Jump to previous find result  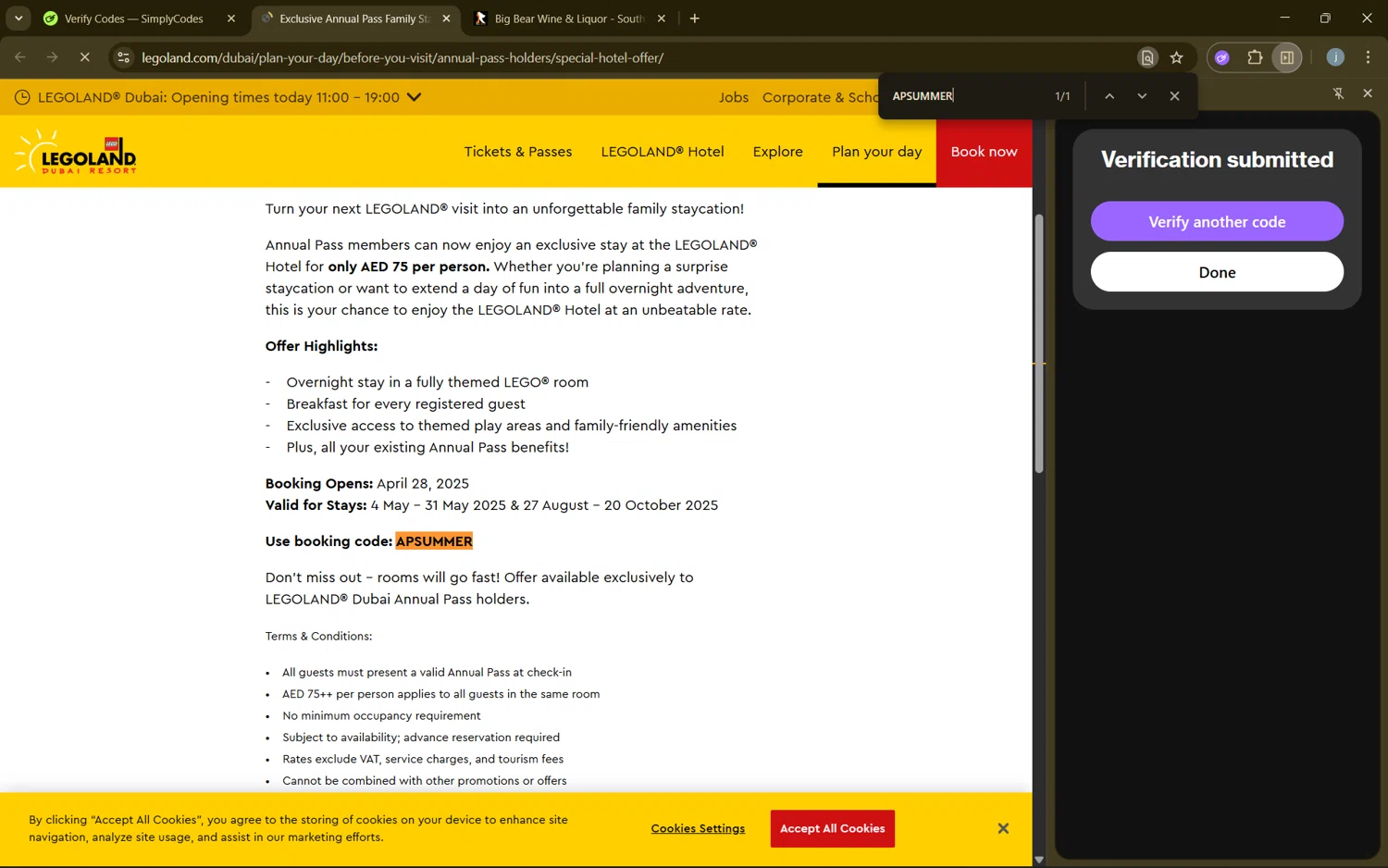[1109, 96]
